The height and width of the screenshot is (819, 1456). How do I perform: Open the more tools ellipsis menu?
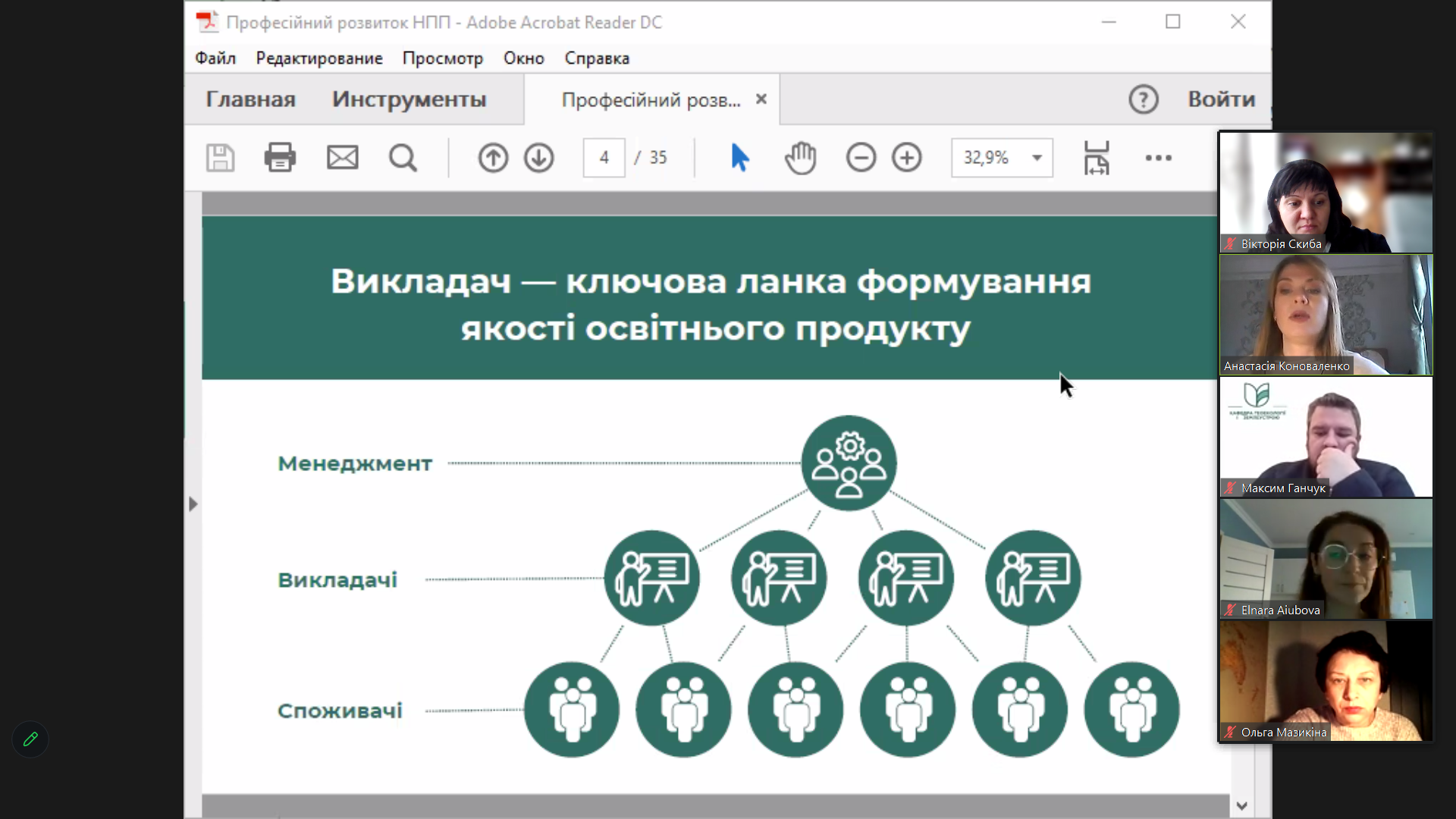click(1159, 158)
